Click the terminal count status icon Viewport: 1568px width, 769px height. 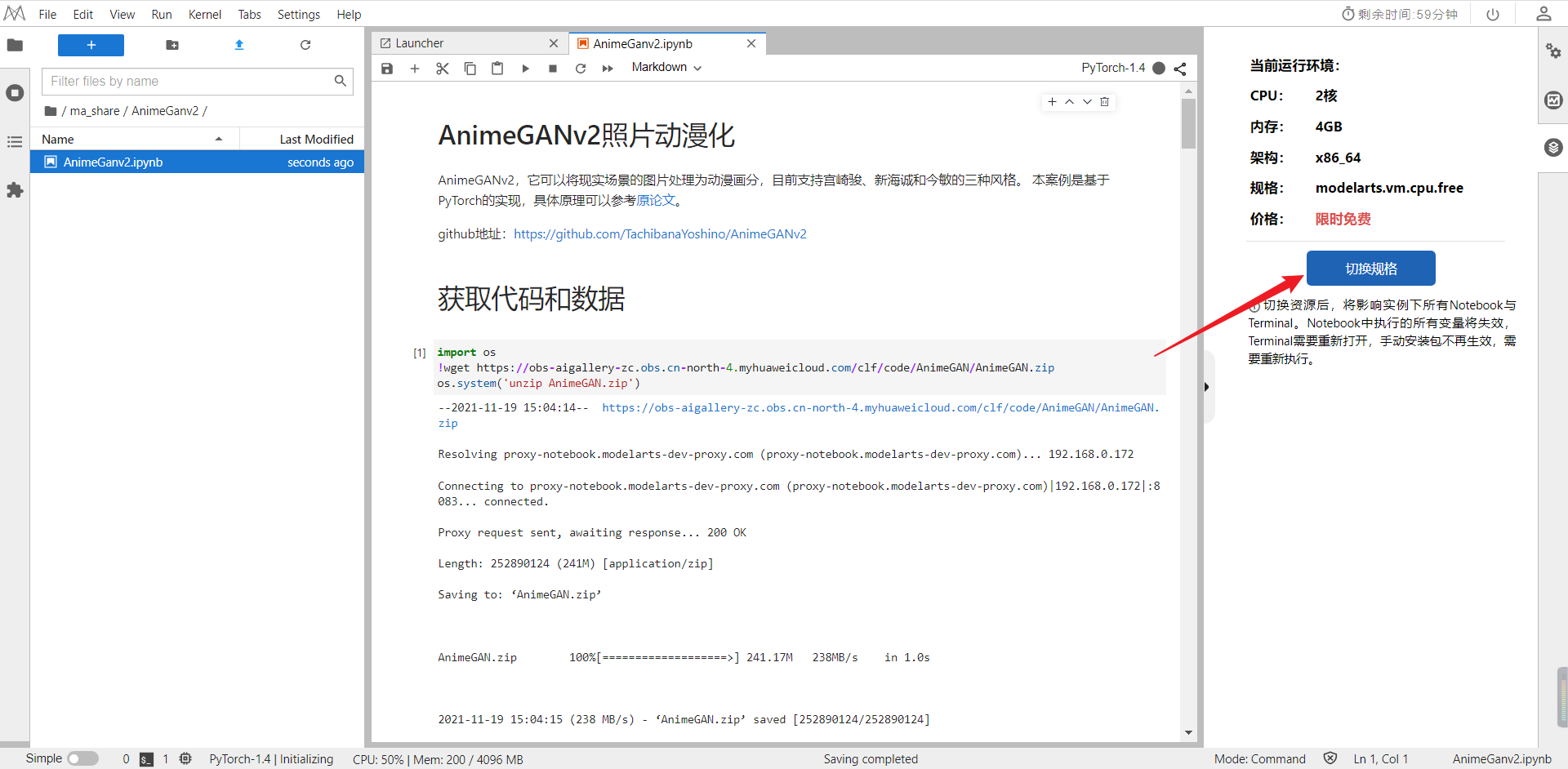(x=146, y=759)
